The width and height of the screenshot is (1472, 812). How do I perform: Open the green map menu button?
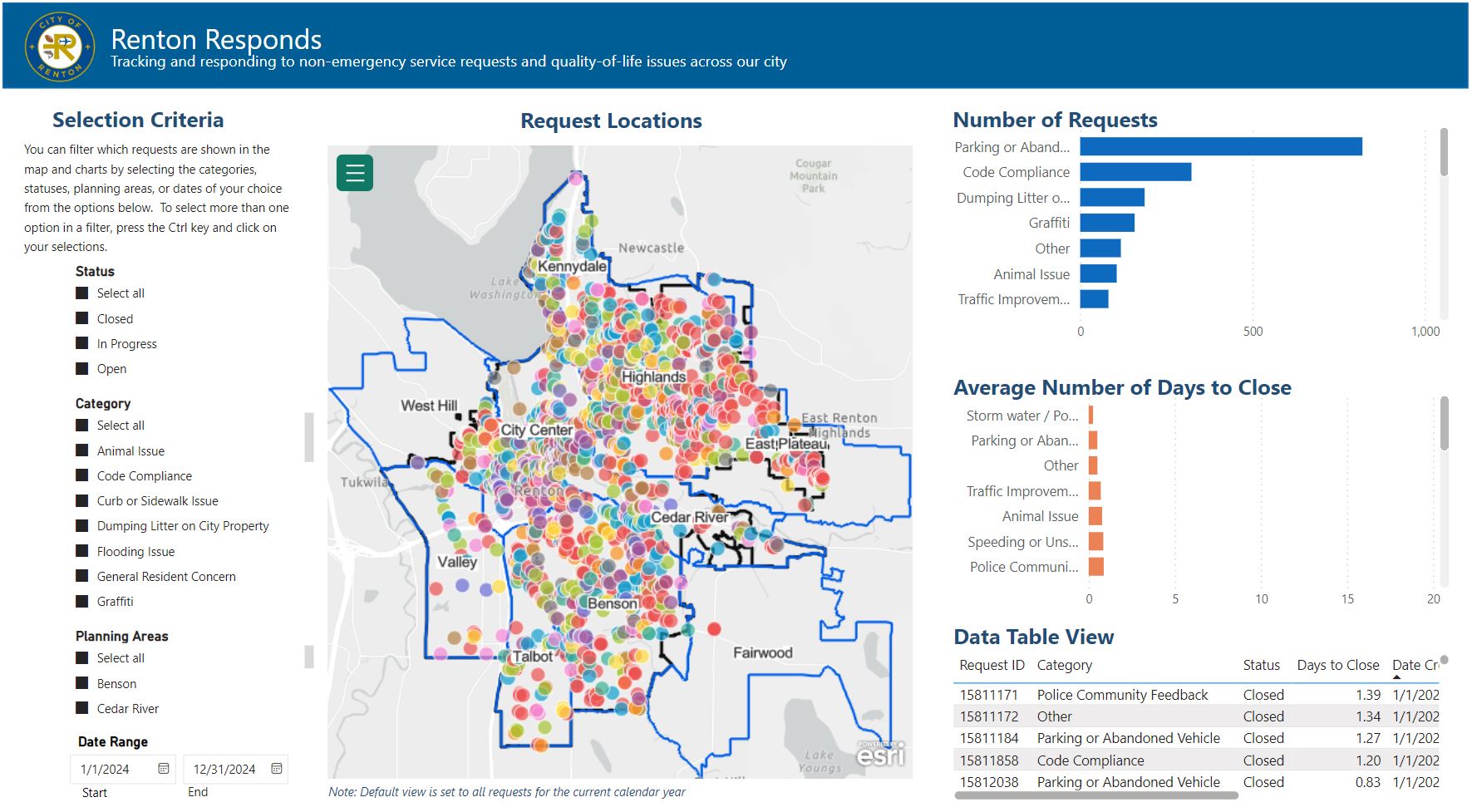coord(355,173)
